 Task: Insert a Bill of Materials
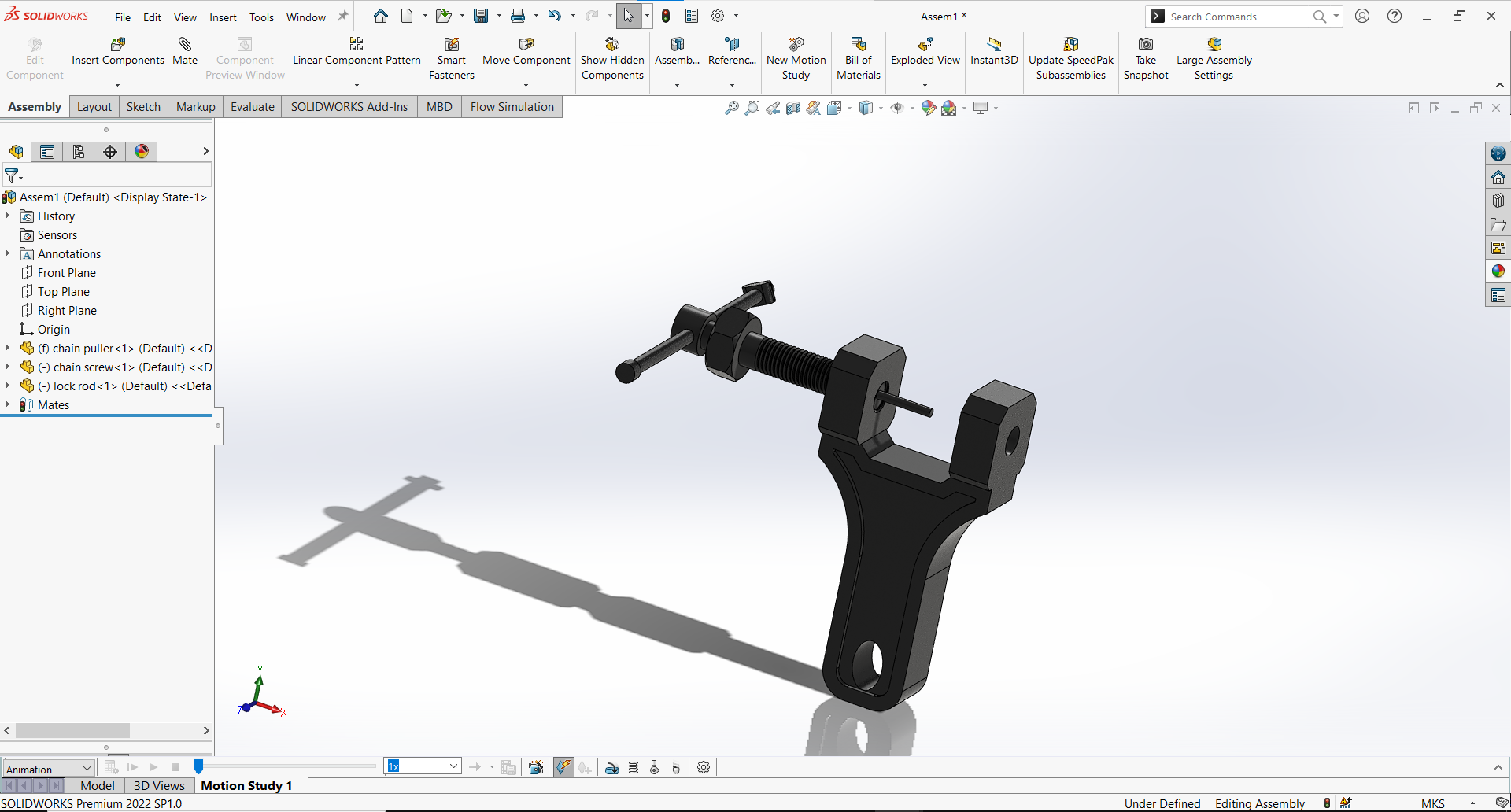click(x=858, y=58)
